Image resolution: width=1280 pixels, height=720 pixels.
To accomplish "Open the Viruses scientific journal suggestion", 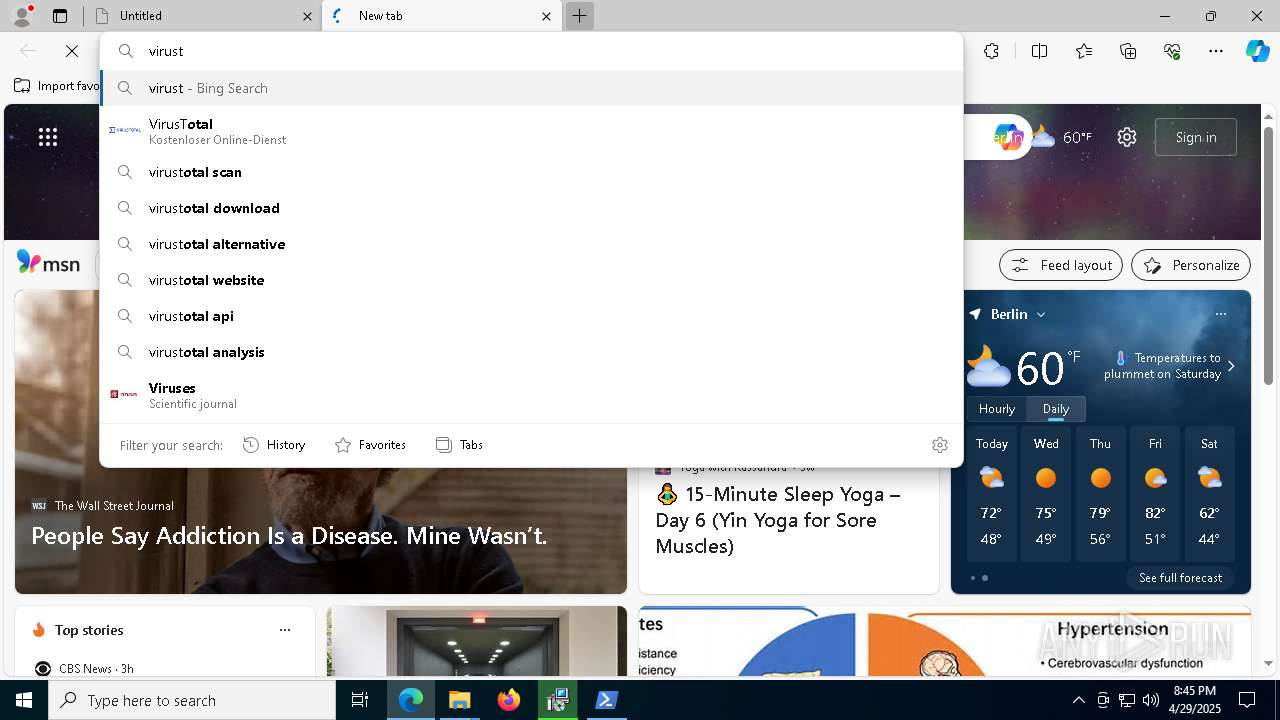I will tap(531, 395).
